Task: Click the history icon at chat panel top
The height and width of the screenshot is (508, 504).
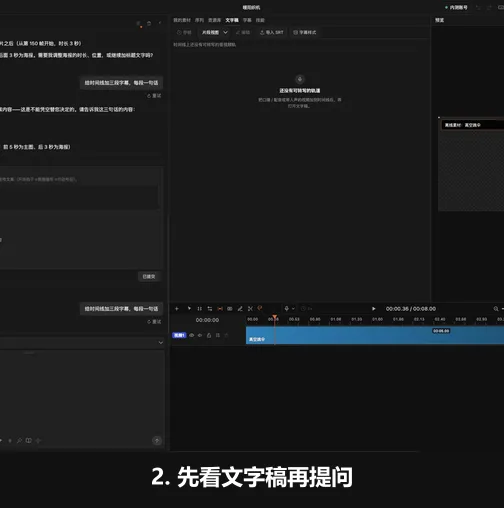Action: pos(149,23)
